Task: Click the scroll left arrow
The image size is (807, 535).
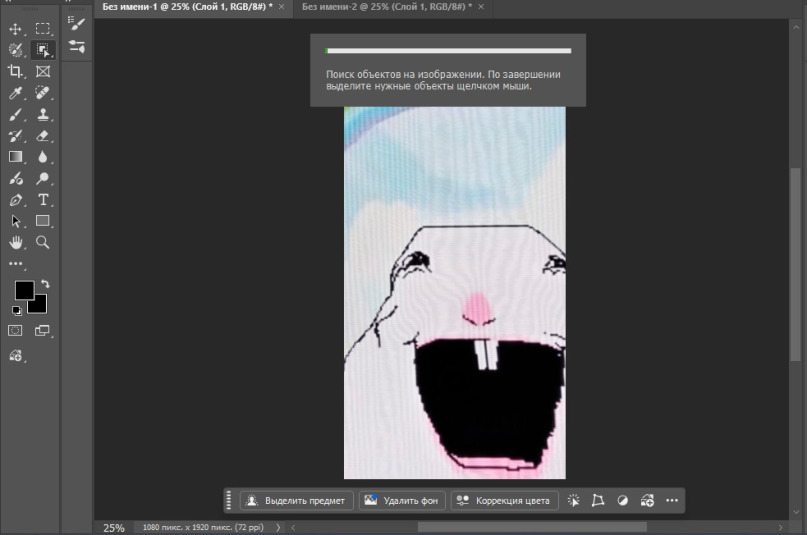Action: pyautogui.click(x=293, y=527)
